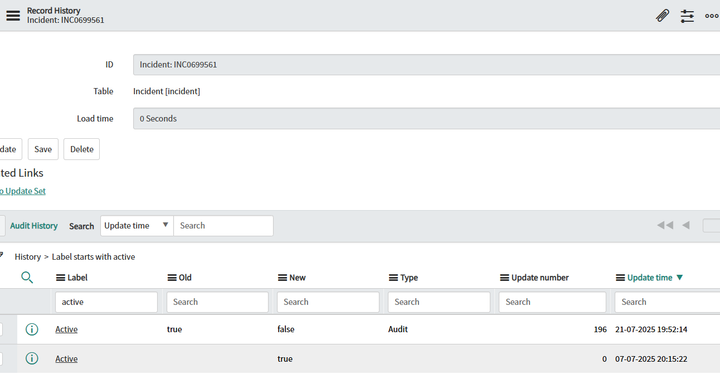Click the '21-07-2025 19:52:14' update time cell
Viewport: 720px width, 374px height.
[651, 329]
